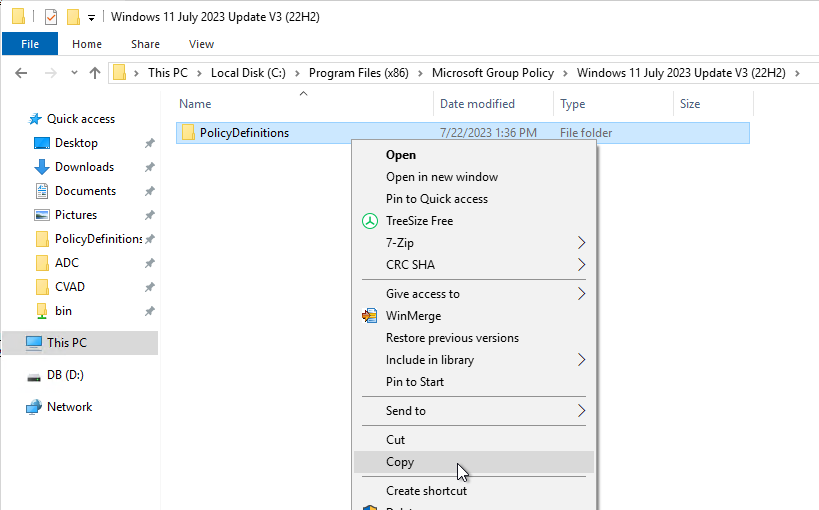Image resolution: width=819 pixels, height=510 pixels.
Task: Launch TreeSize Free from context menu
Action: [474, 221]
